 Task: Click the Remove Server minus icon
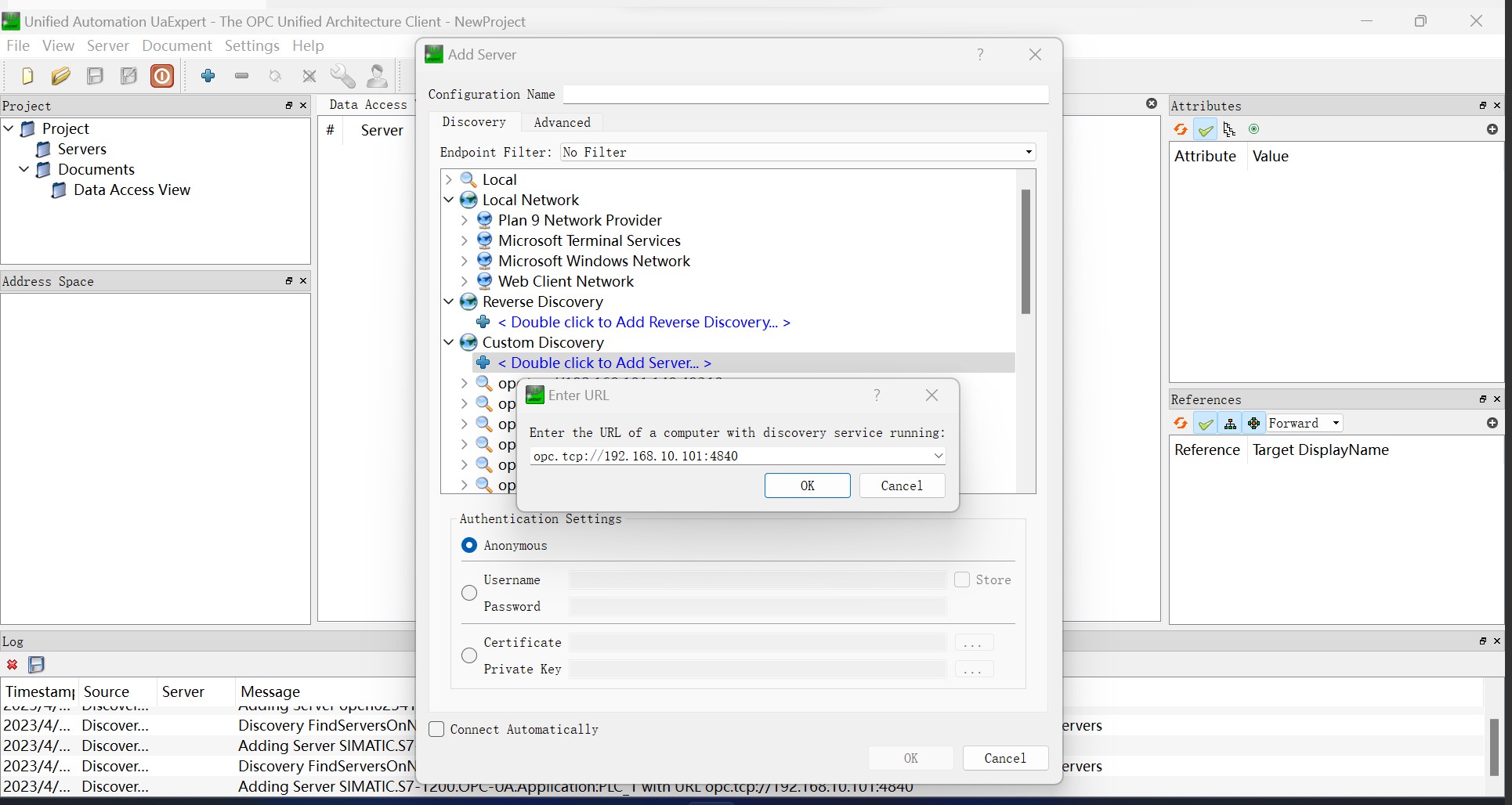241,76
